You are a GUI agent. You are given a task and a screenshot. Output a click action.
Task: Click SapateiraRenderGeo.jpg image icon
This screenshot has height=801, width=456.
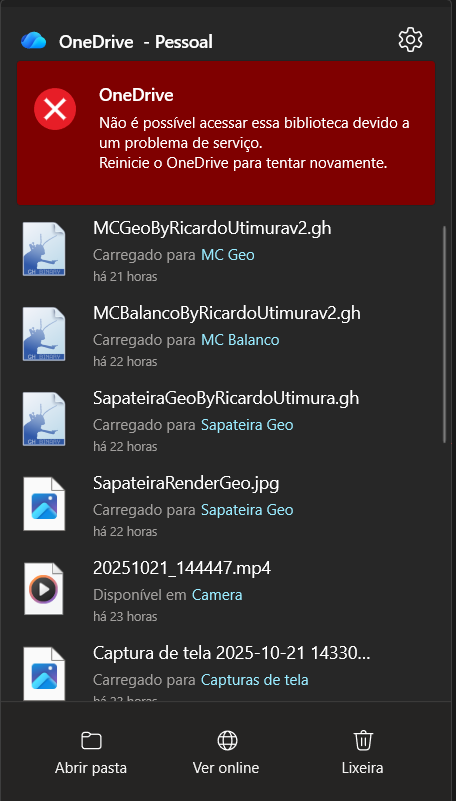coord(44,504)
